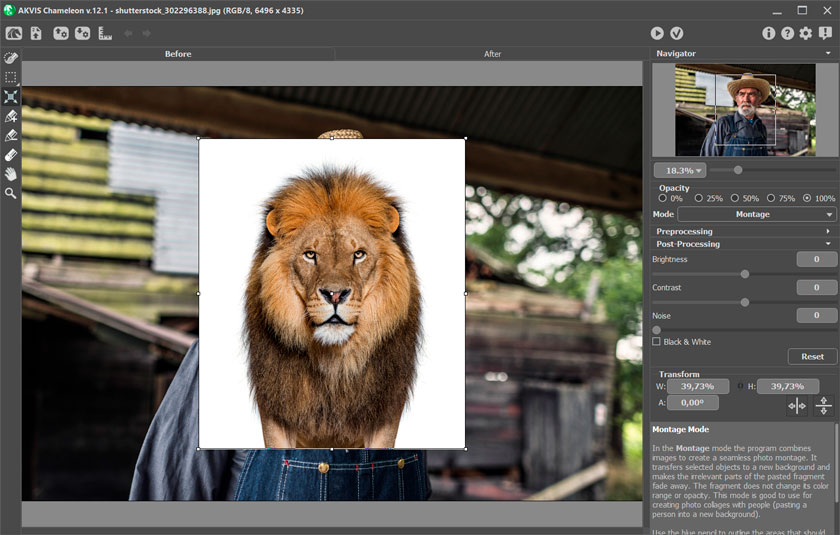840x535 pixels.
Task: Click the undo arrow
Action: 129,34
